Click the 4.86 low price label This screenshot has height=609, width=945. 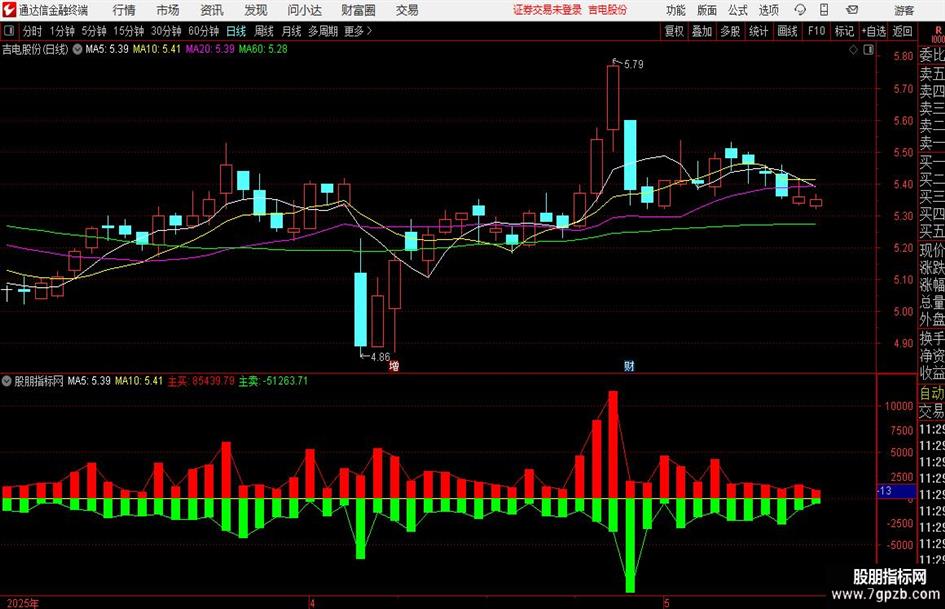point(380,357)
